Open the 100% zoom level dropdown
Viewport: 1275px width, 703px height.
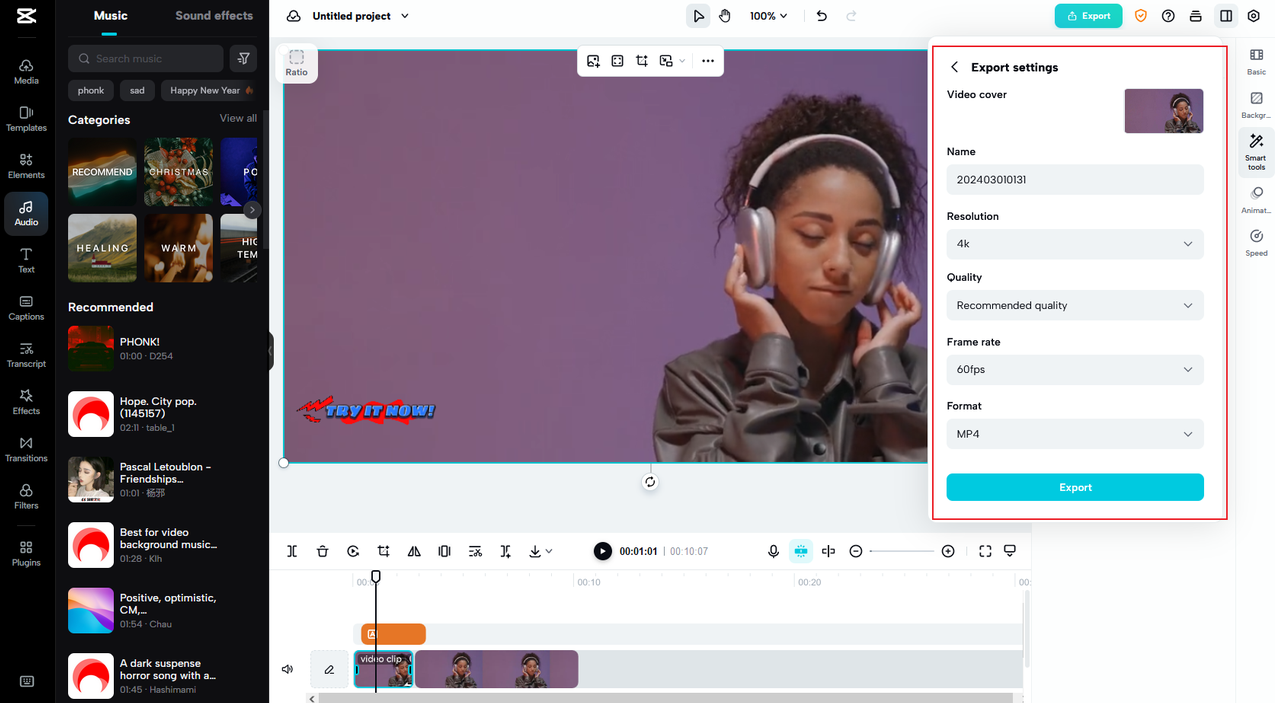769,16
